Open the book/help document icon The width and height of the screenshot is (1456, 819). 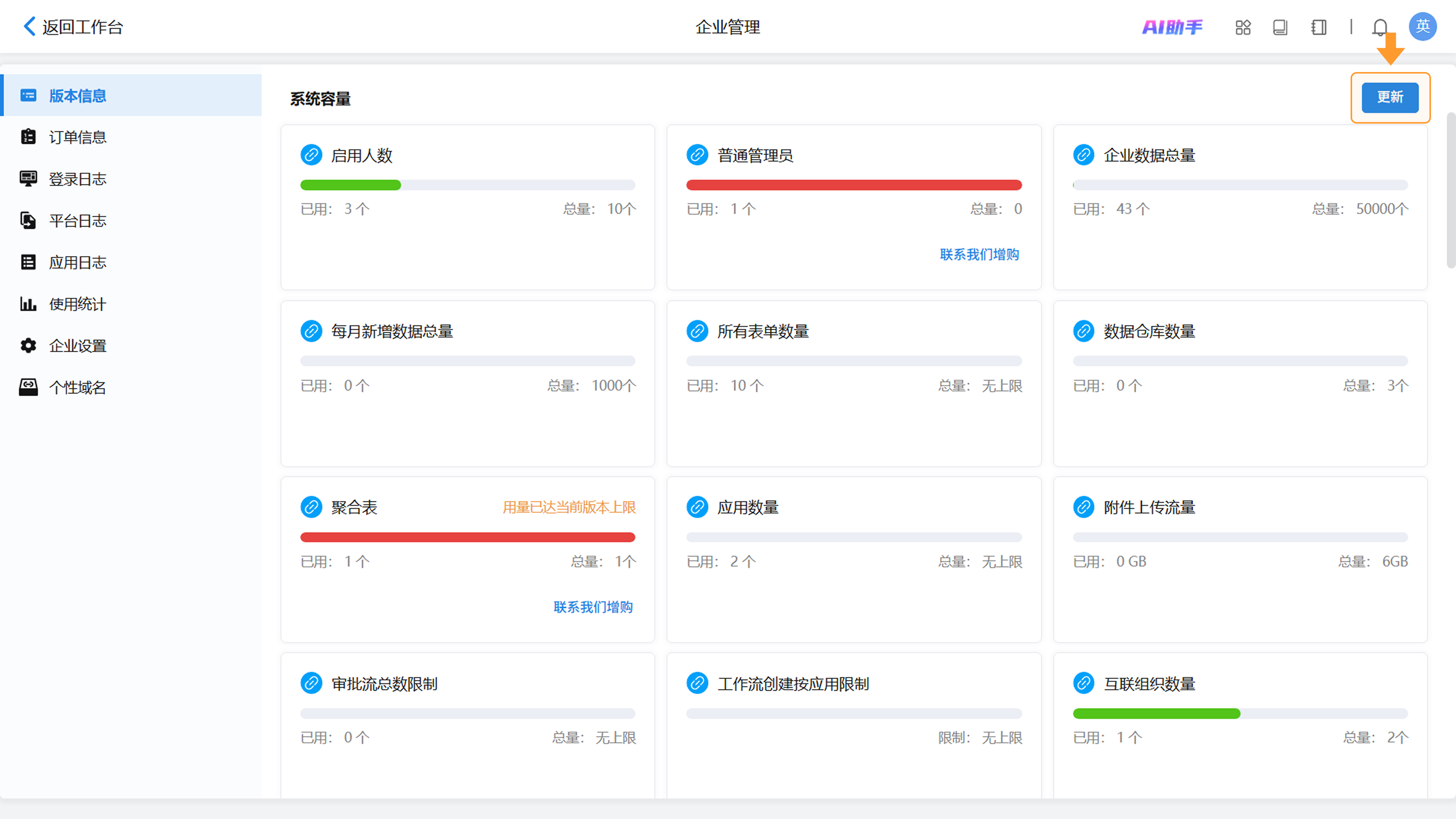[x=1280, y=27]
